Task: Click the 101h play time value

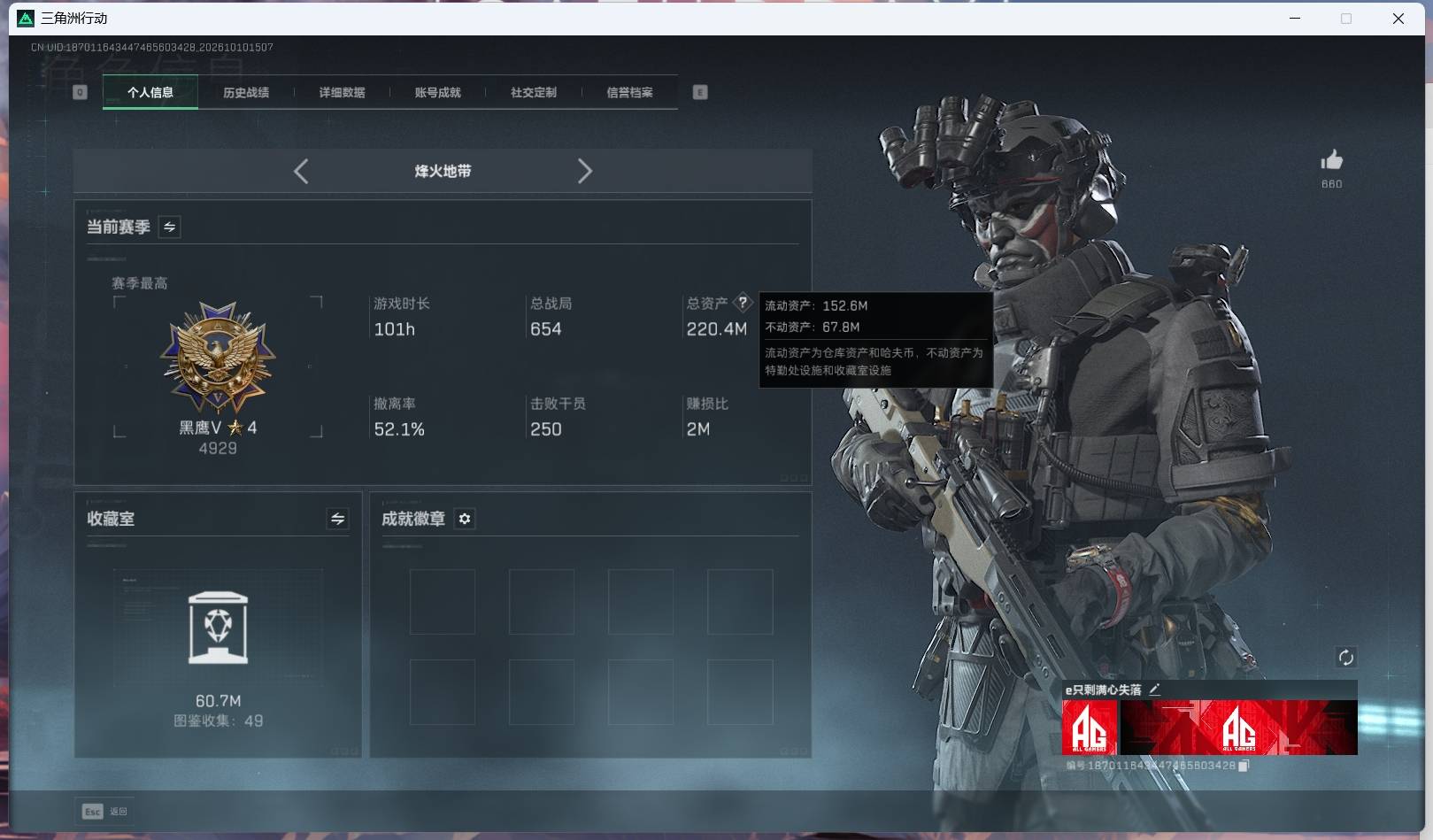Action: [395, 329]
